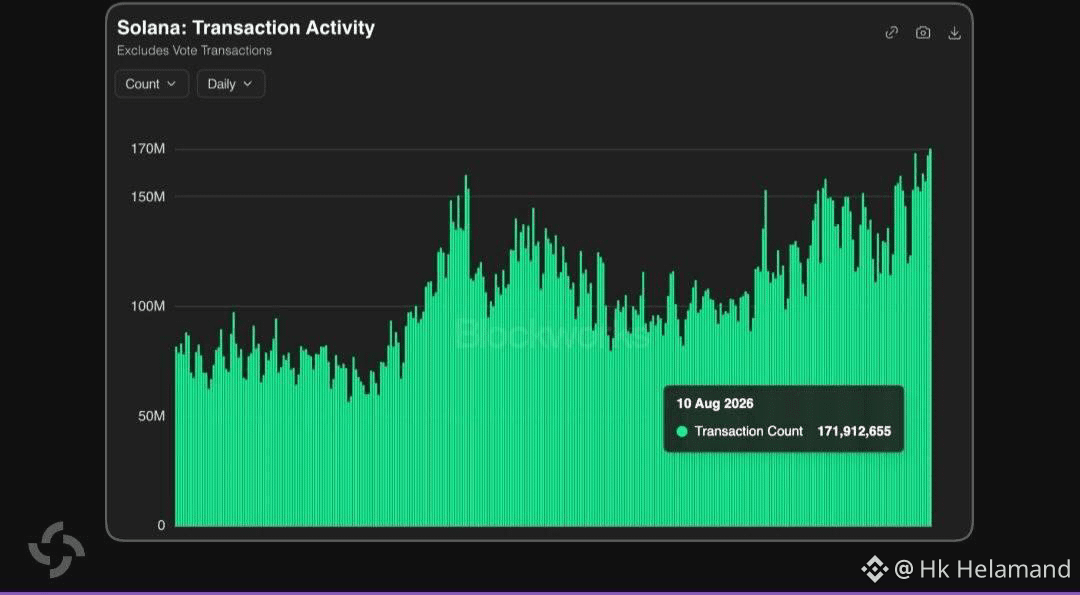
Task: Take chart snapshot with camera icon
Action: (x=923, y=32)
